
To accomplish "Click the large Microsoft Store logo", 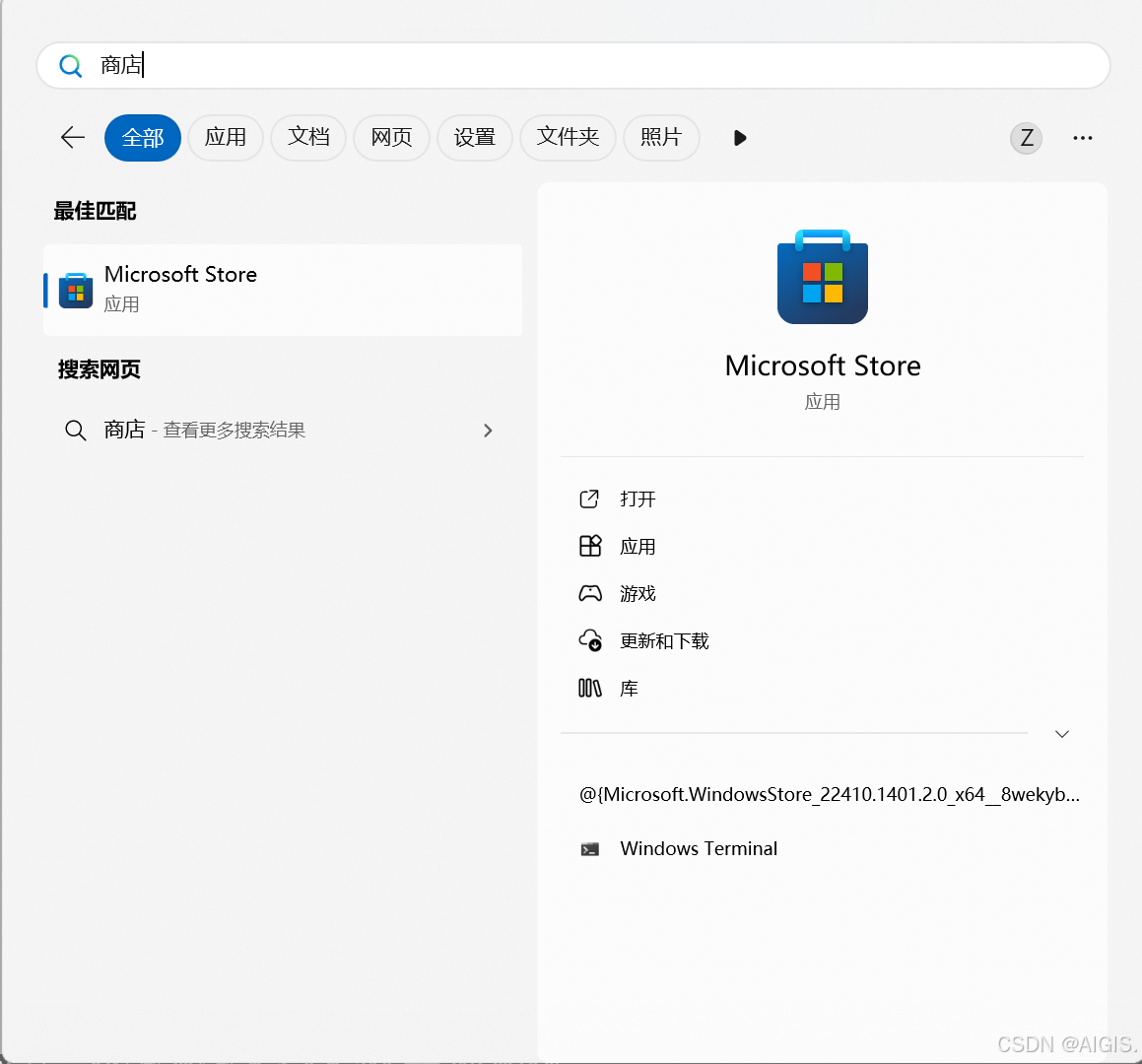I will (x=823, y=277).
